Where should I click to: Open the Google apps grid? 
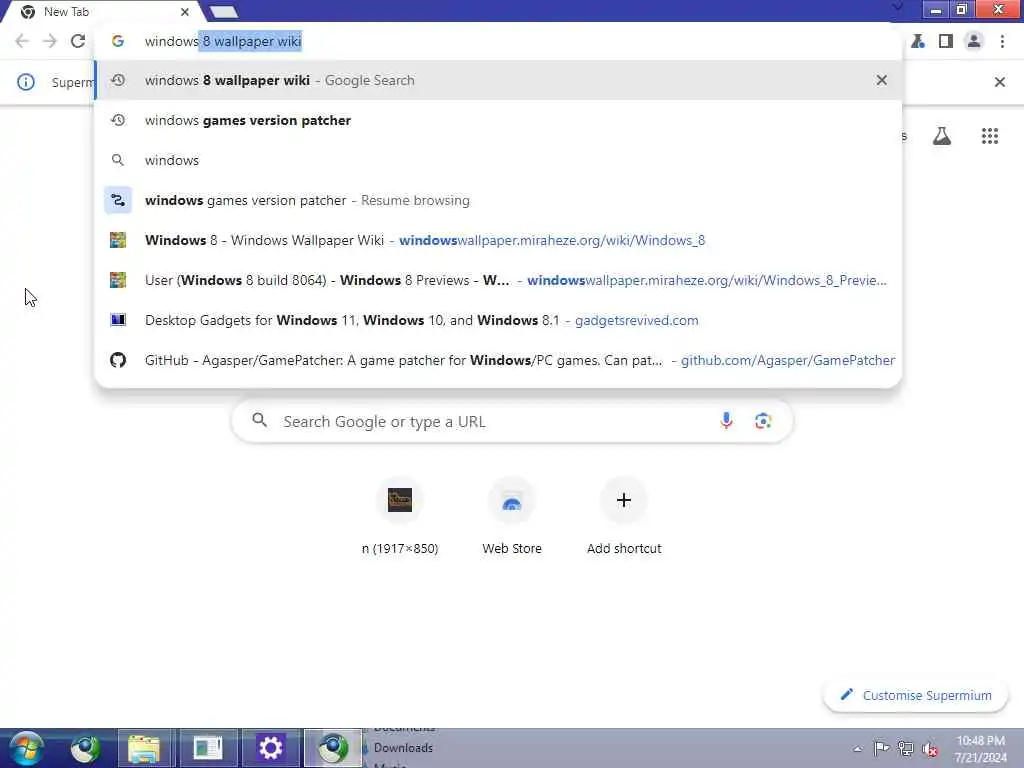click(x=989, y=136)
